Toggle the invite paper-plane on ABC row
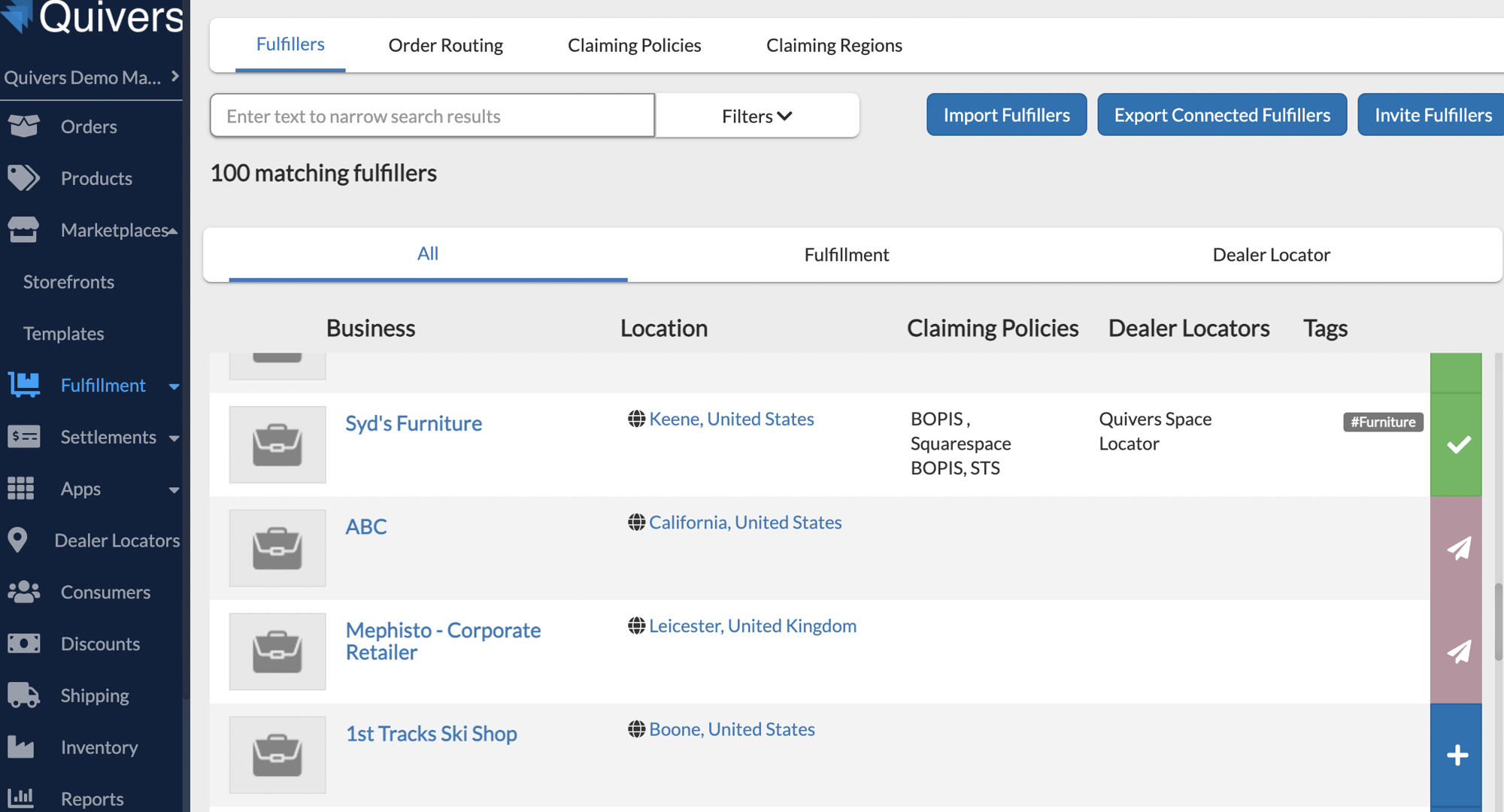The height and width of the screenshot is (812, 1504). coord(1457,548)
